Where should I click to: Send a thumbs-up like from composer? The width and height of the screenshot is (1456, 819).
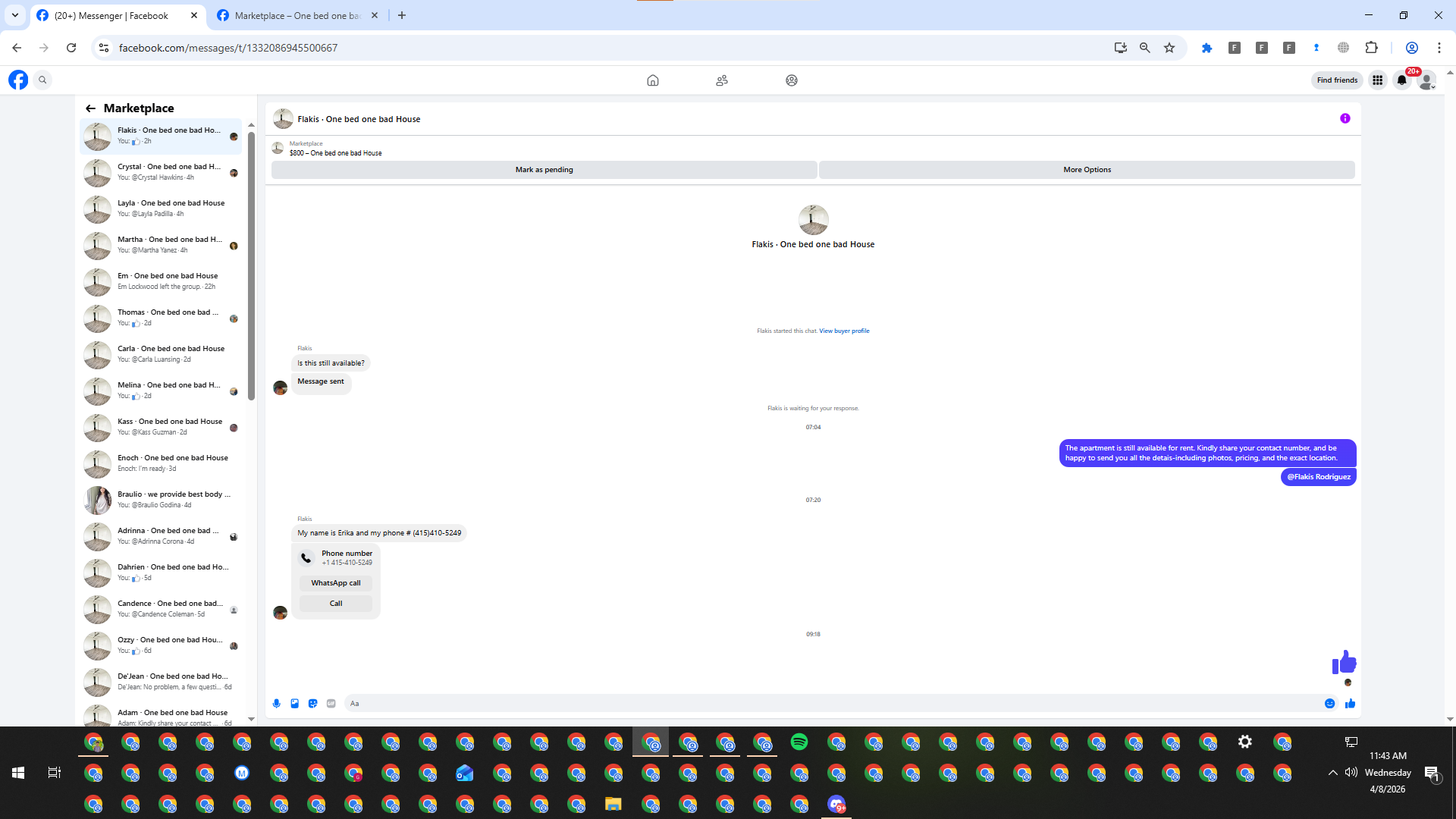tap(1350, 704)
